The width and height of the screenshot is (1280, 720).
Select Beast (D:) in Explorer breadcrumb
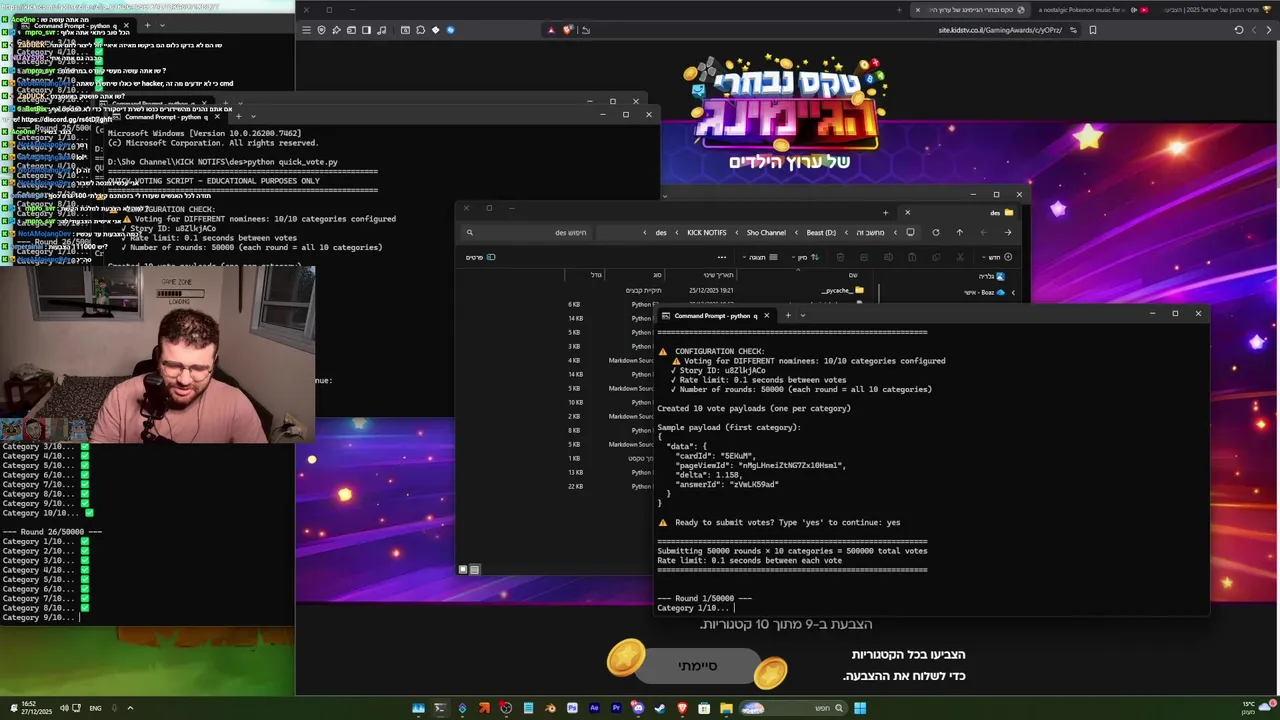[x=821, y=232]
